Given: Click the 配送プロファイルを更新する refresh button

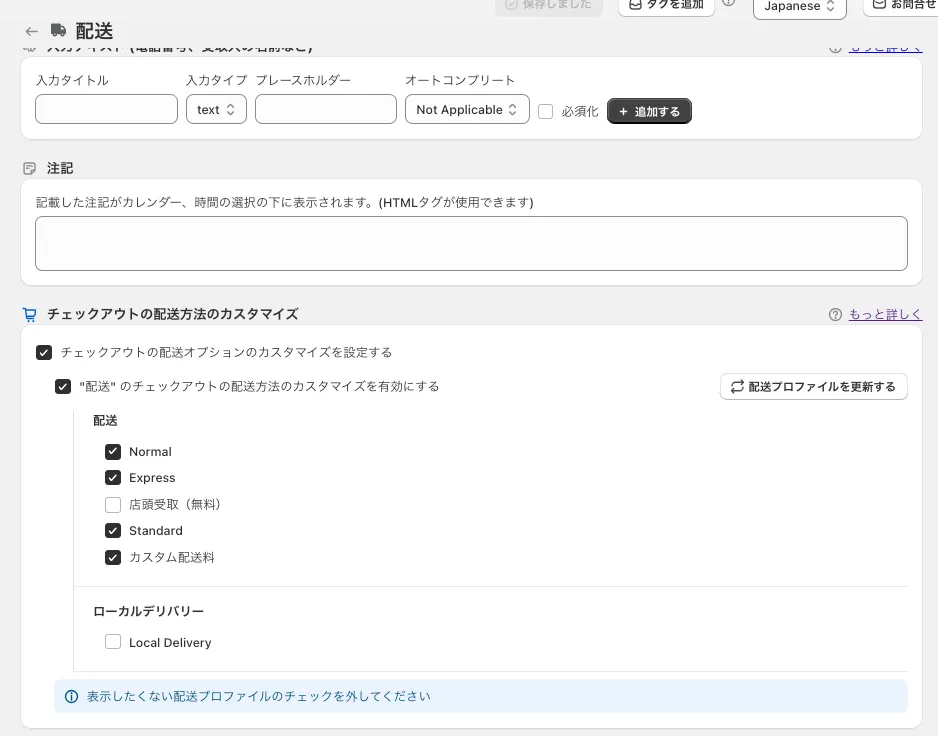Looking at the screenshot, I should (813, 387).
